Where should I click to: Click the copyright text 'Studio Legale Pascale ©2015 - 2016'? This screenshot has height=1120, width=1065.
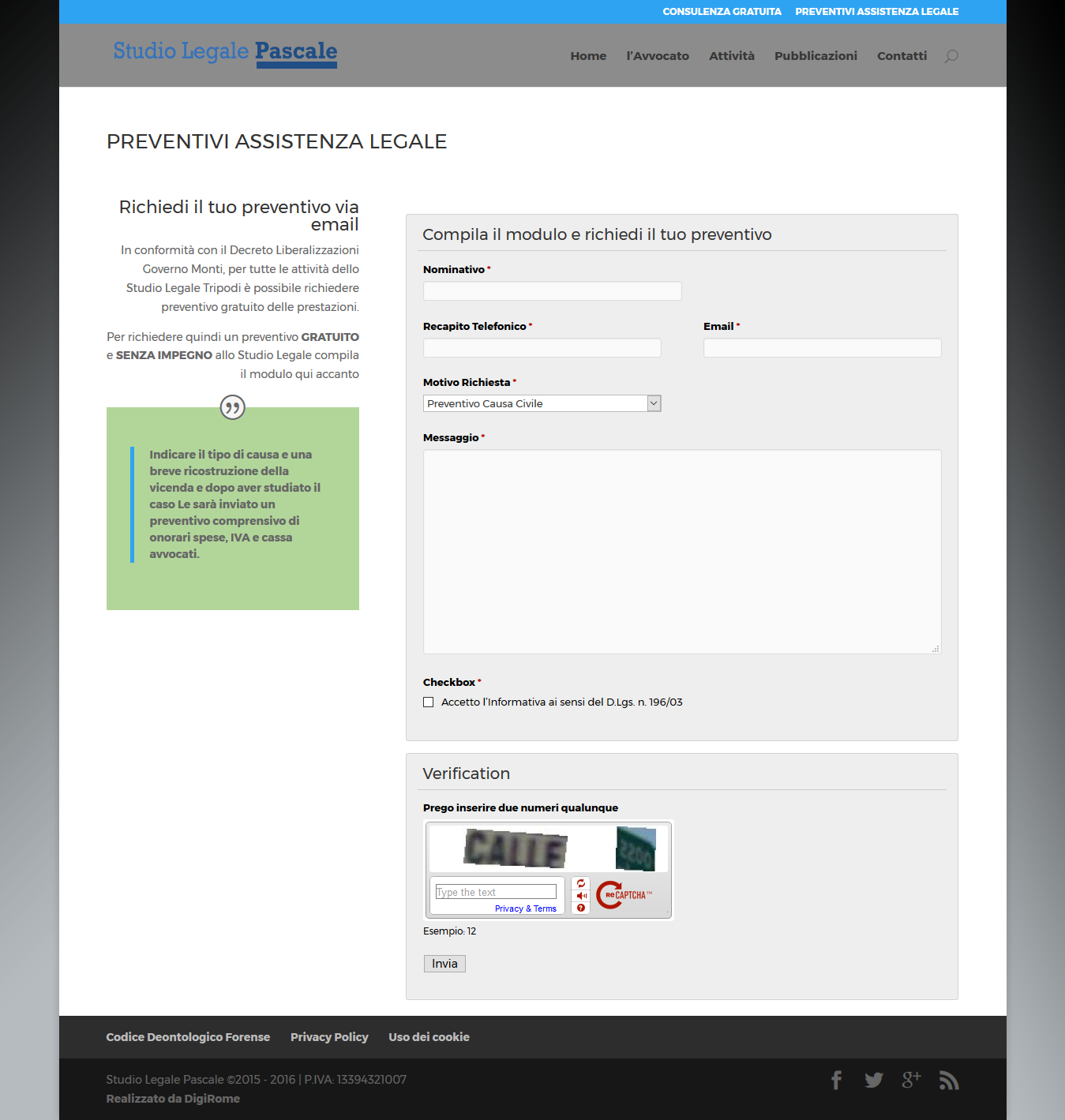[x=201, y=1080]
